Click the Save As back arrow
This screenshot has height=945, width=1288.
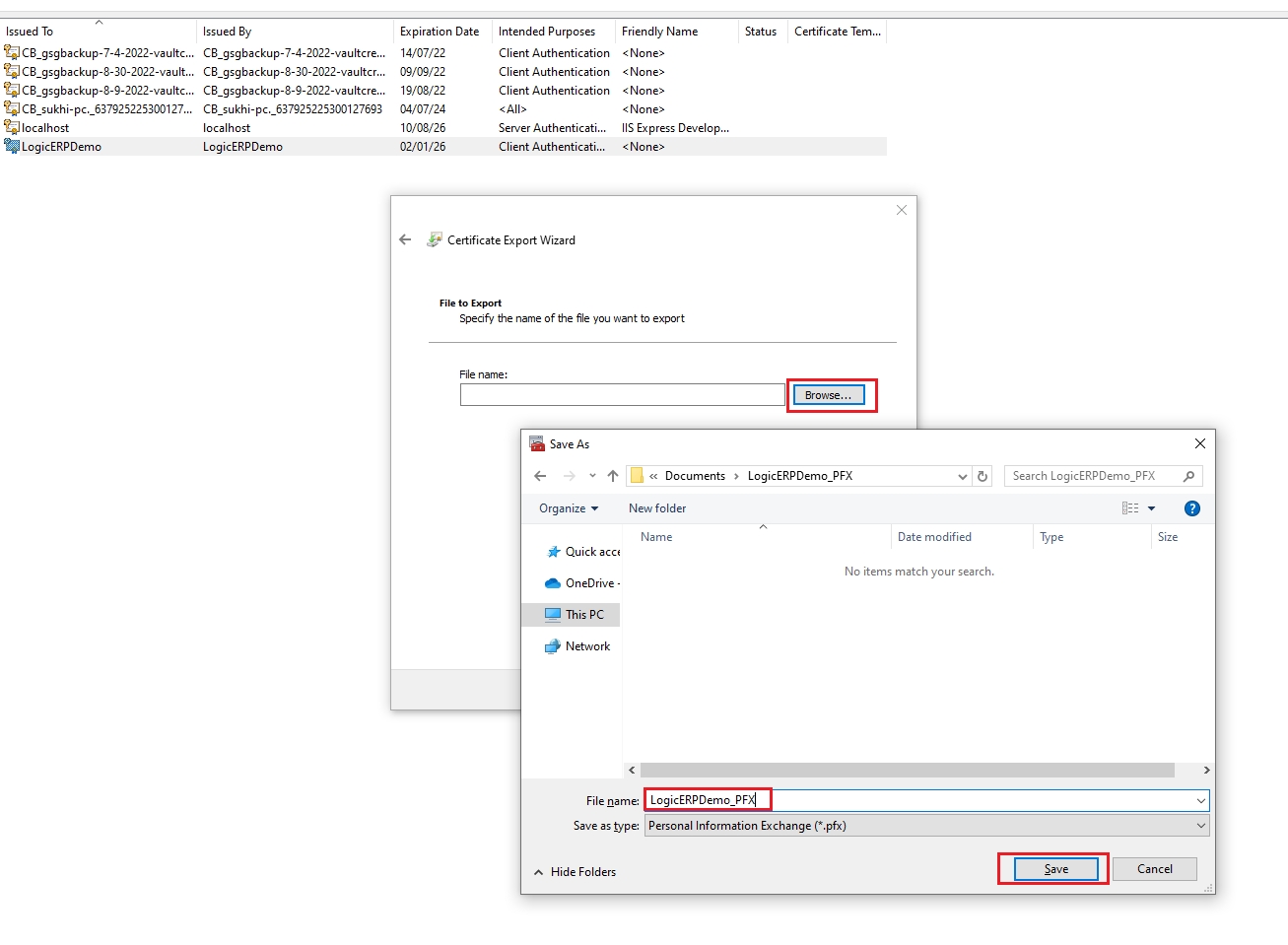pos(540,476)
